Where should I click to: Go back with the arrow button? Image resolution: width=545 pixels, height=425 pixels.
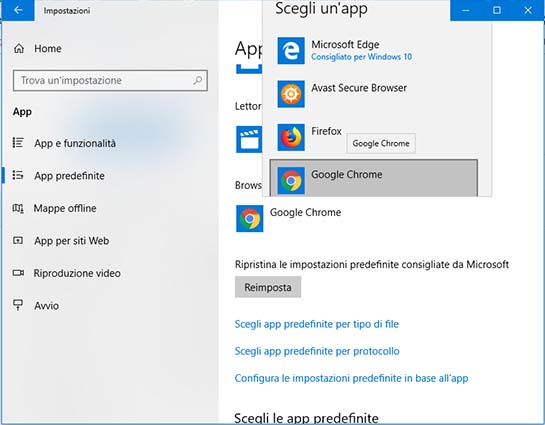[x=17, y=10]
